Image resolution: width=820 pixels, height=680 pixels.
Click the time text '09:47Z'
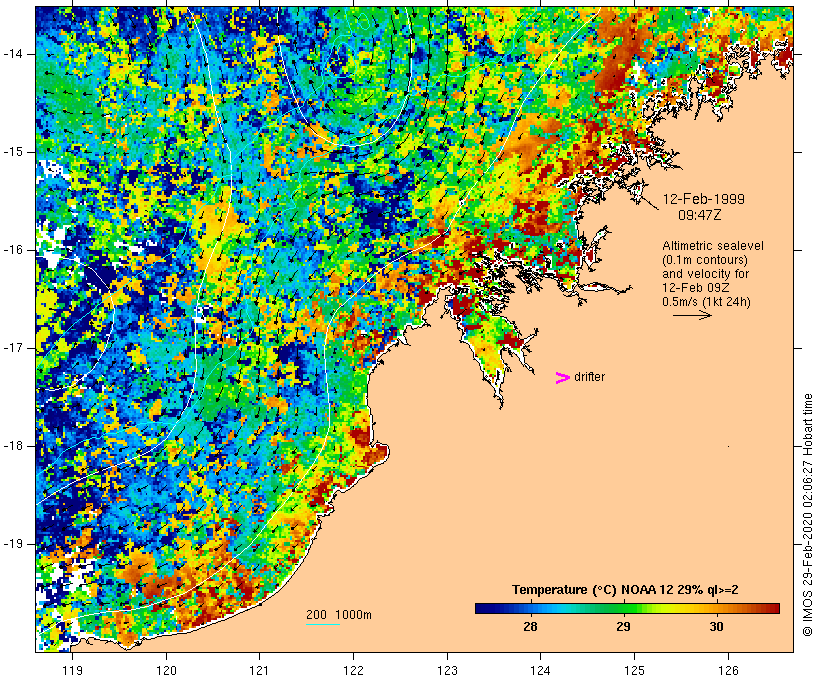pyautogui.click(x=700, y=215)
